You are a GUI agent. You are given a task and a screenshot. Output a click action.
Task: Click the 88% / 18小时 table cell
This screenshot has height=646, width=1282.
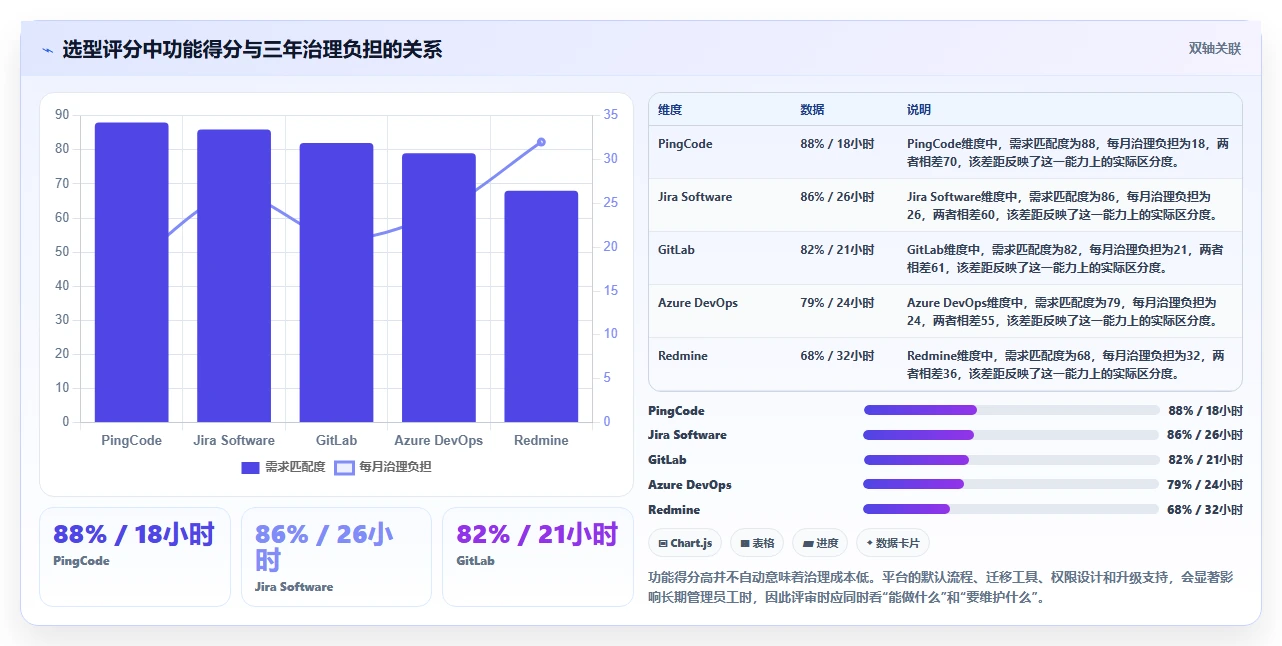[837, 144]
